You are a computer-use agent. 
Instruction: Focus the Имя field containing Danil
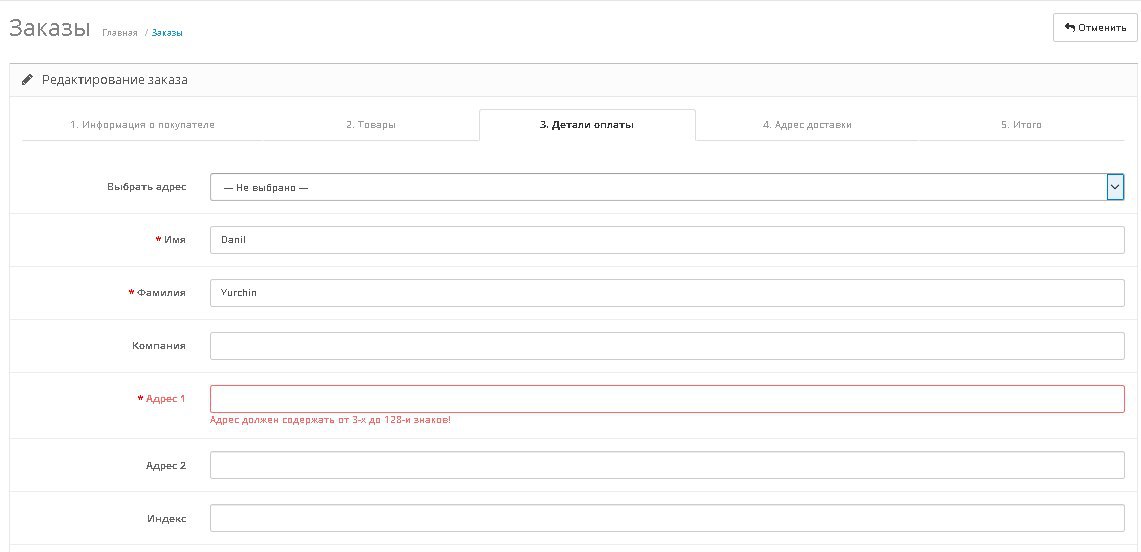tap(667, 240)
